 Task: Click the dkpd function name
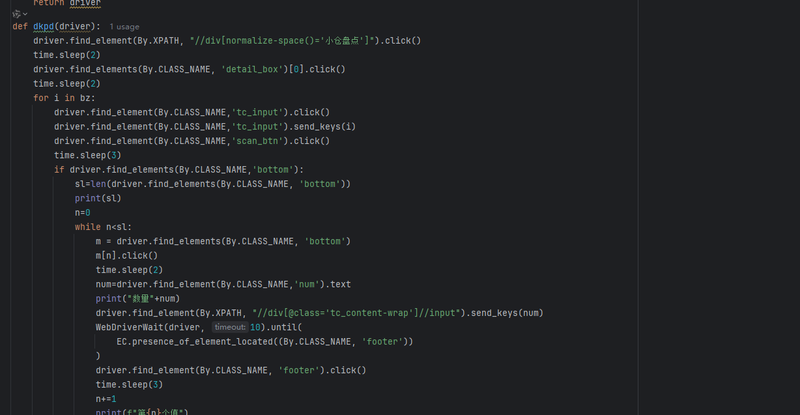click(43, 27)
